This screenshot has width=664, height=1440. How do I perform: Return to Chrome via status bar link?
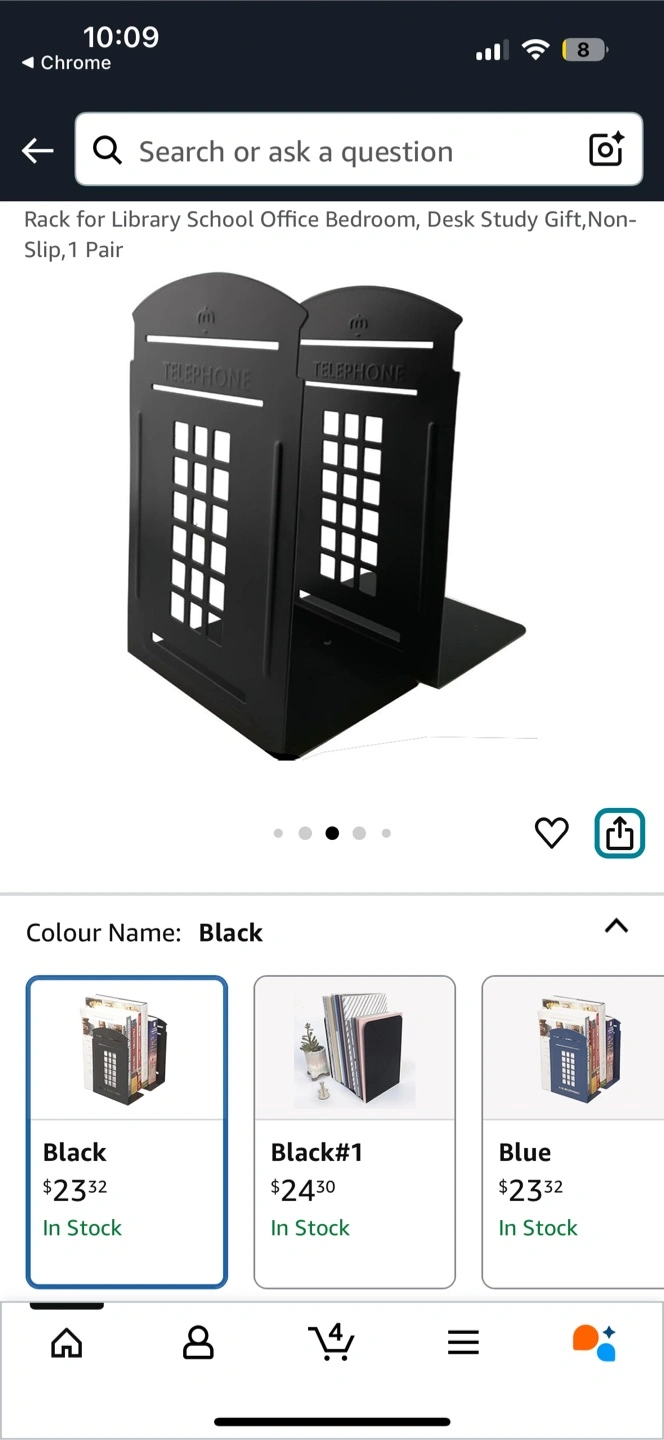tap(66, 62)
